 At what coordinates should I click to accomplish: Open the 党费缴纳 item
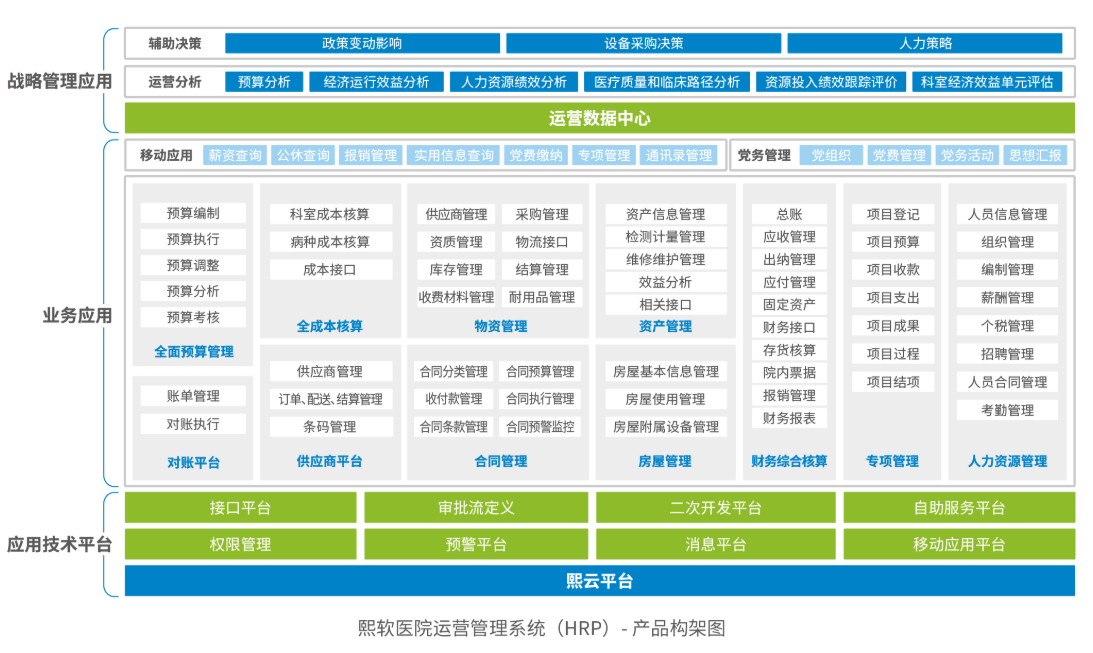click(x=535, y=155)
